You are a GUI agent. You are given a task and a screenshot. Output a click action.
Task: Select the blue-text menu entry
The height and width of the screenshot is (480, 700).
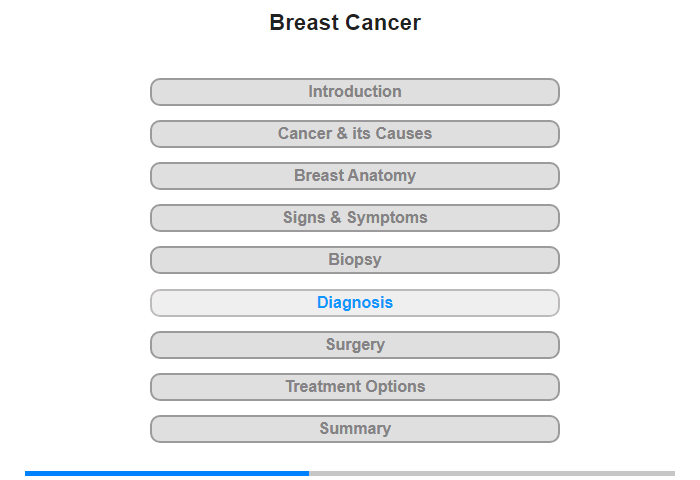[x=355, y=303]
